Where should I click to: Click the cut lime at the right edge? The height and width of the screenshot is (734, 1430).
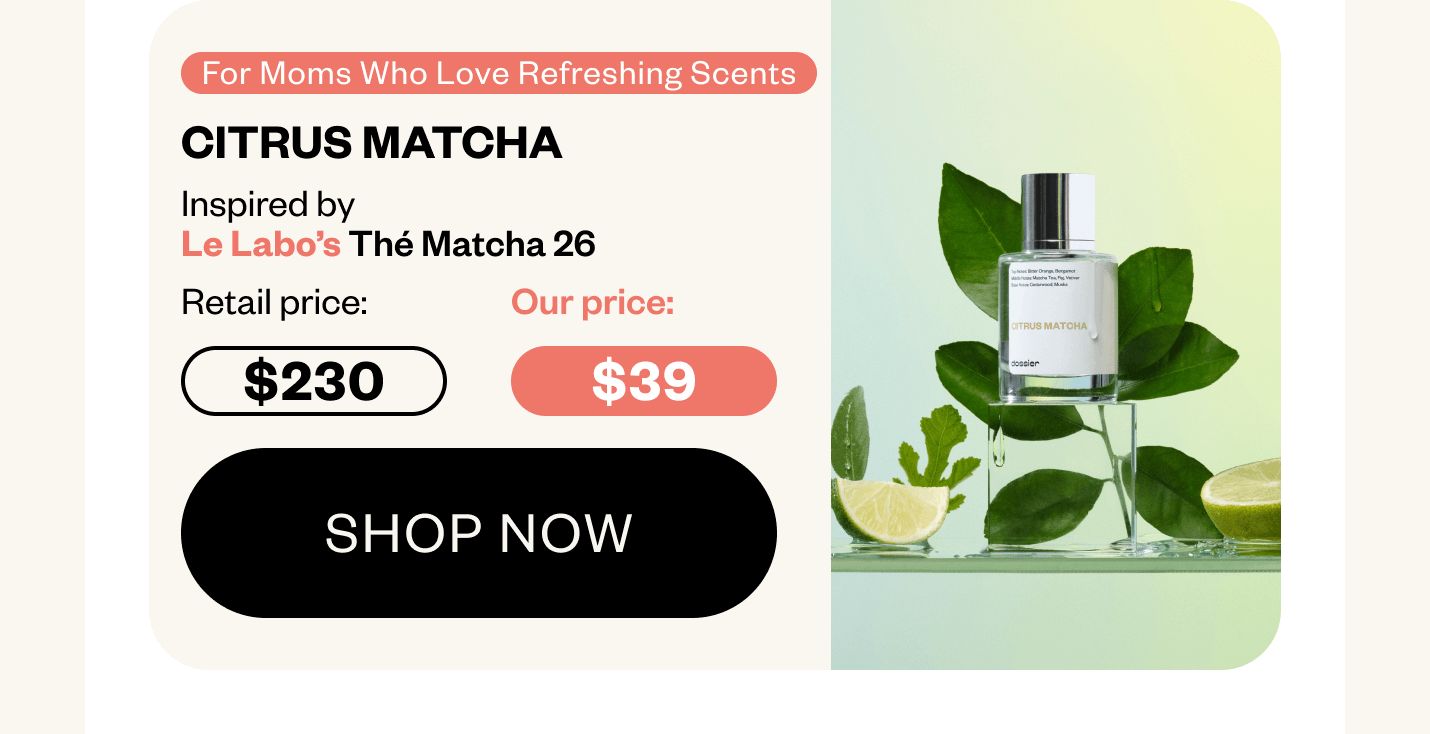click(1242, 499)
